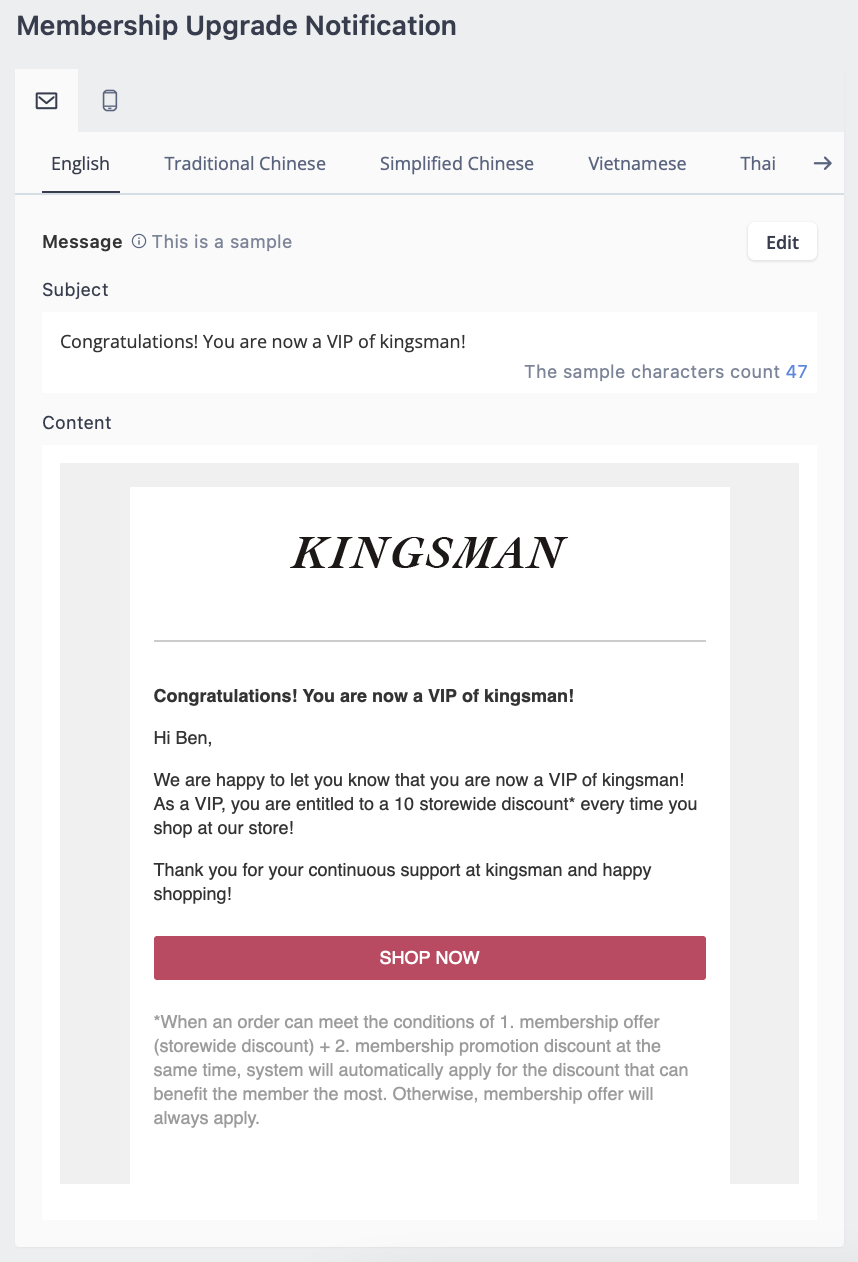Click the 'This is a sample' hint text

pos(222,242)
